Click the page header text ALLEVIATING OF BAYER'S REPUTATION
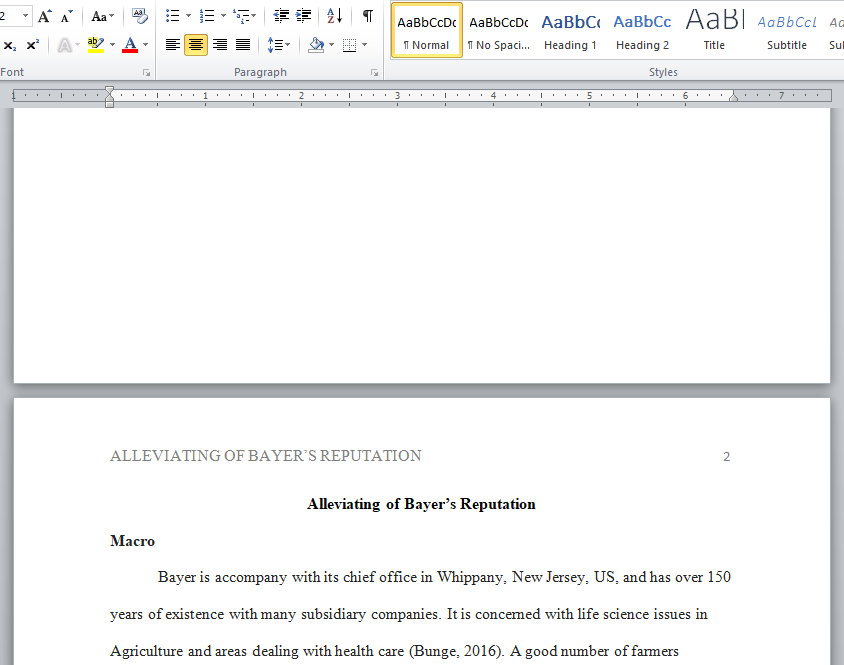844x665 pixels. [266, 456]
